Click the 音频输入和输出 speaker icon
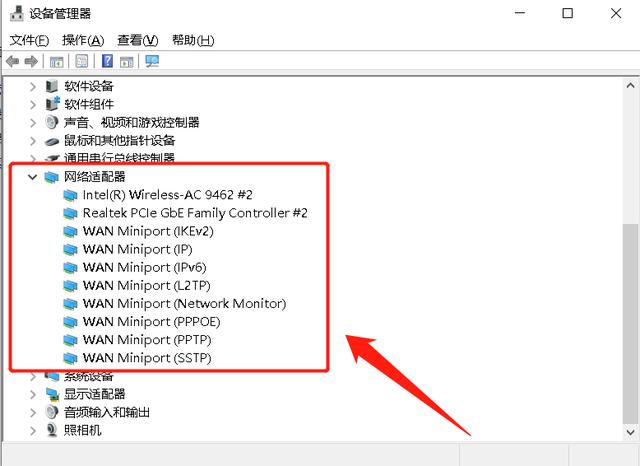 click(52, 412)
